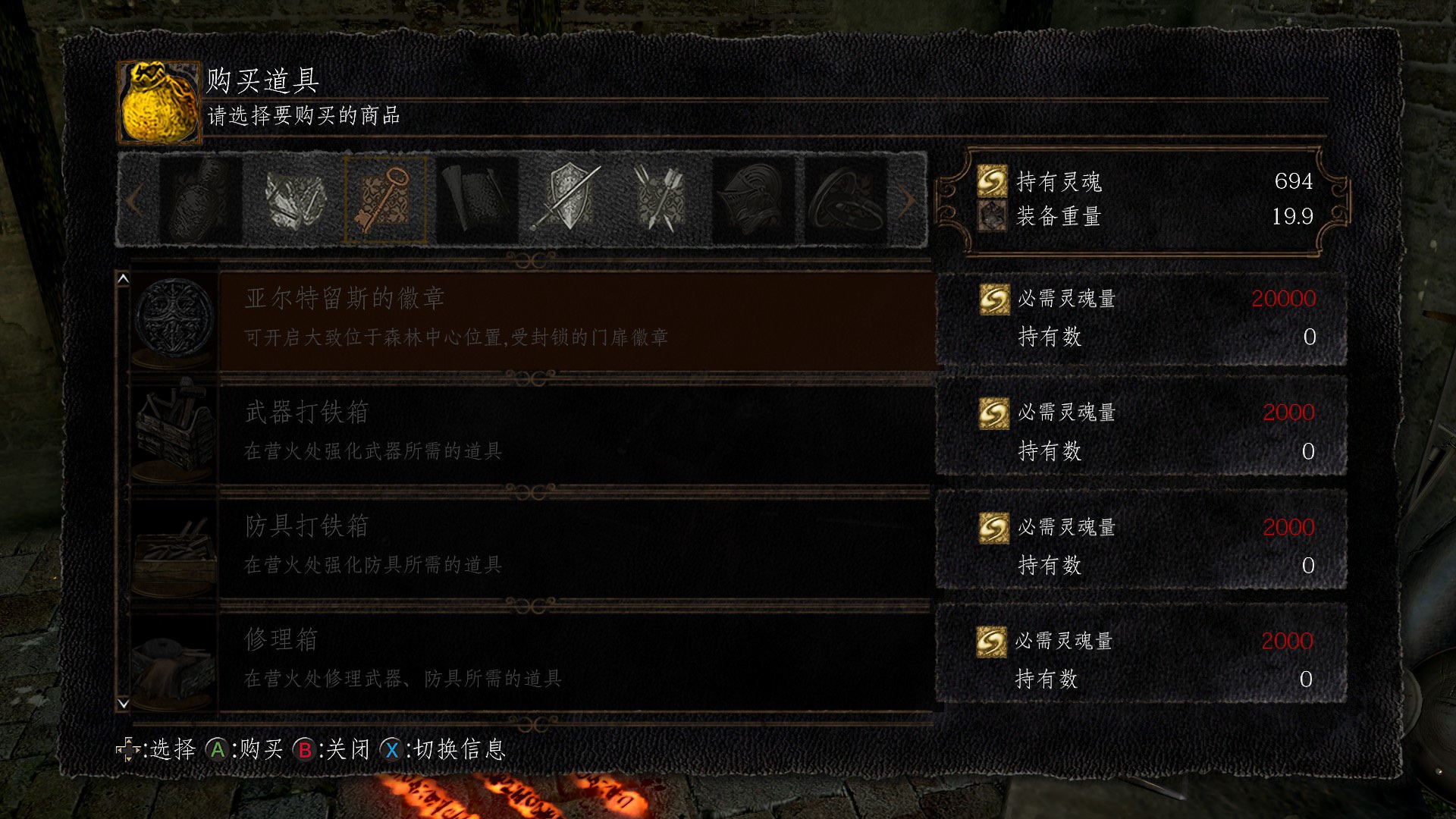
Task: Click the list scroll down arrow
Action: coord(123,704)
